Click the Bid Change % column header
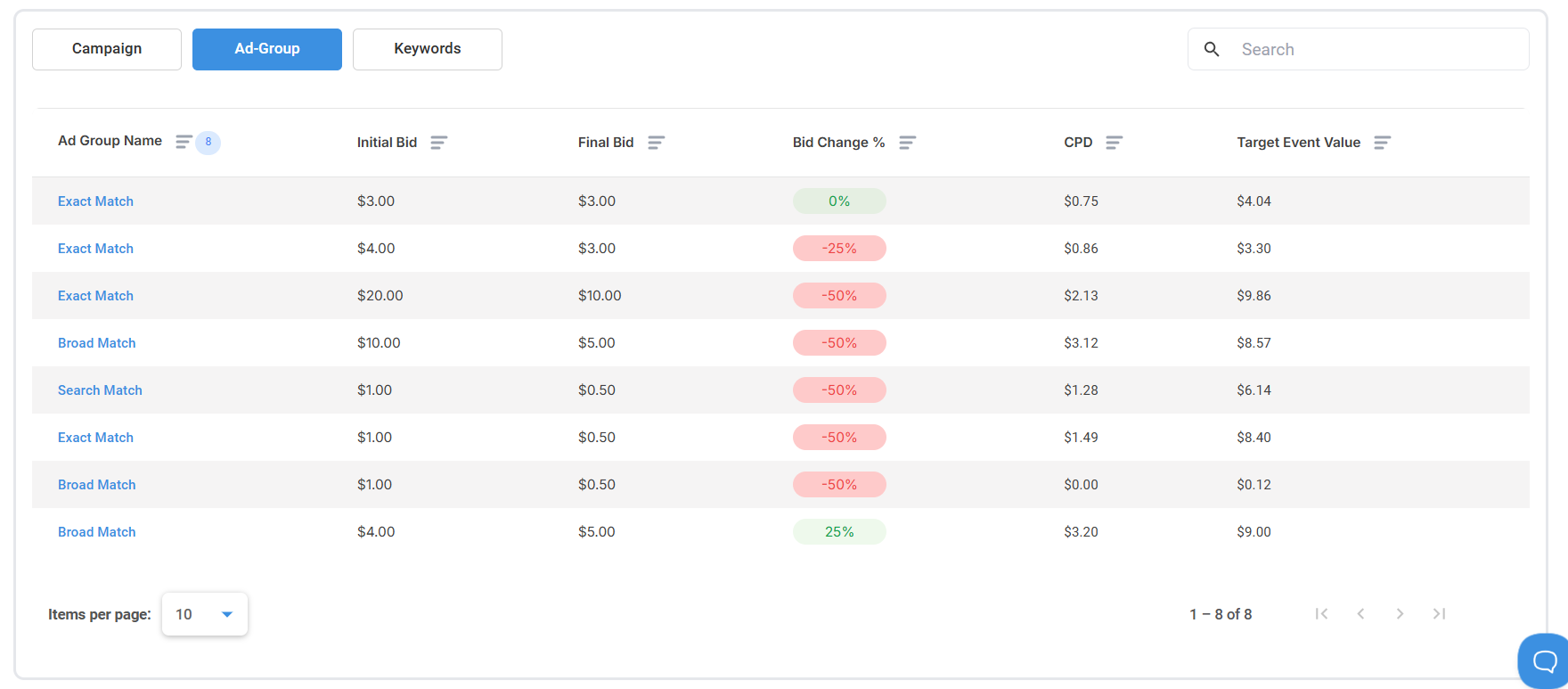This screenshot has height=689, width=1568. tap(838, 143)
